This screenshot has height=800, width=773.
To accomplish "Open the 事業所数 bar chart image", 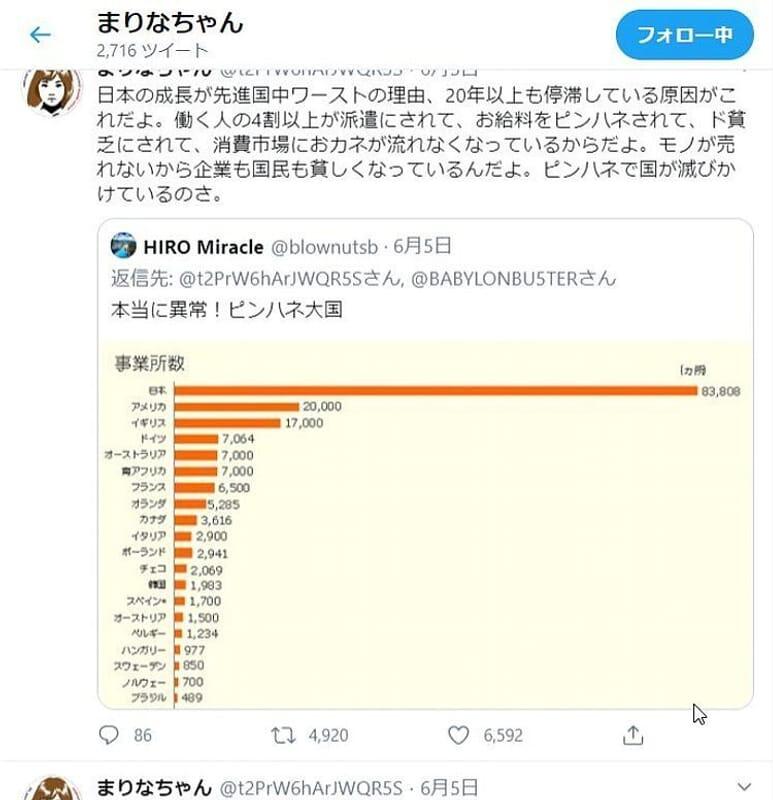I will tap(426, 524).
